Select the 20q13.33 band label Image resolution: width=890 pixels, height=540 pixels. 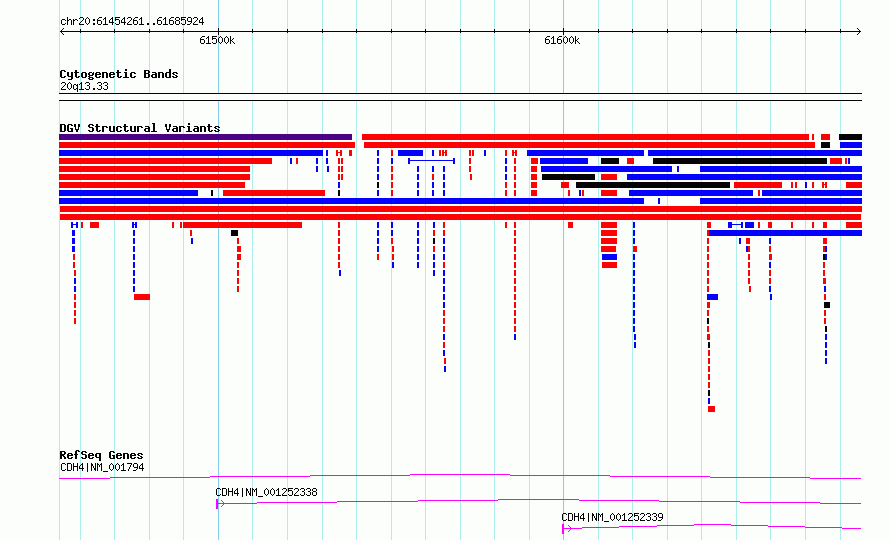pyautogui.click(x=84, y=86)
